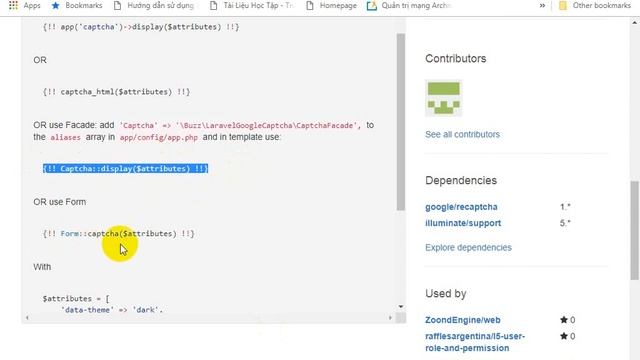Click the Explore dependencies link
Image resolution: width=640 pixels, height=360 pixels.
pyautogui.click(x=468, y=247)
